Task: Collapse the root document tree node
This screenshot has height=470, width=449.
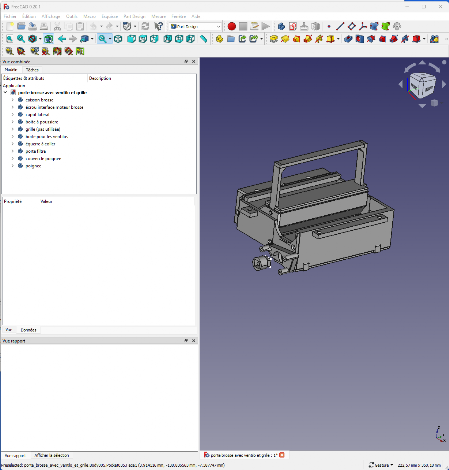Action: [6, 92]
